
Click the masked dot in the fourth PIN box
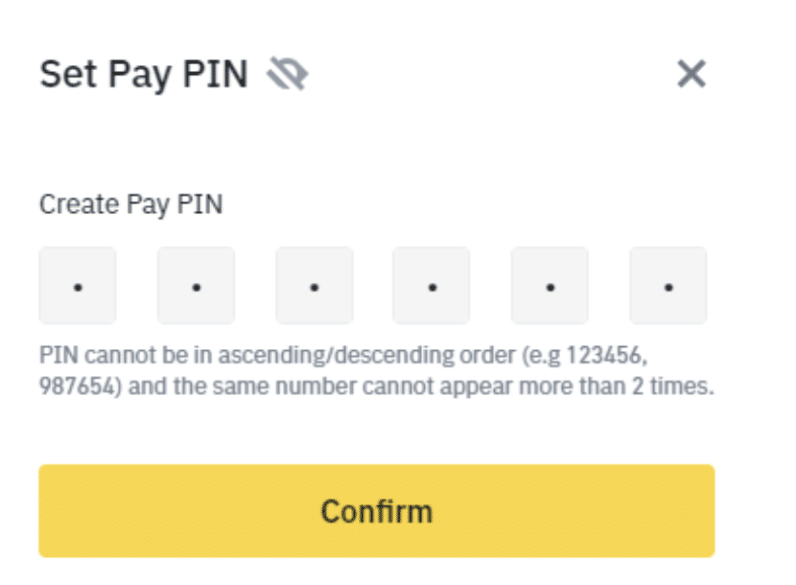click(x=432, y=288)
